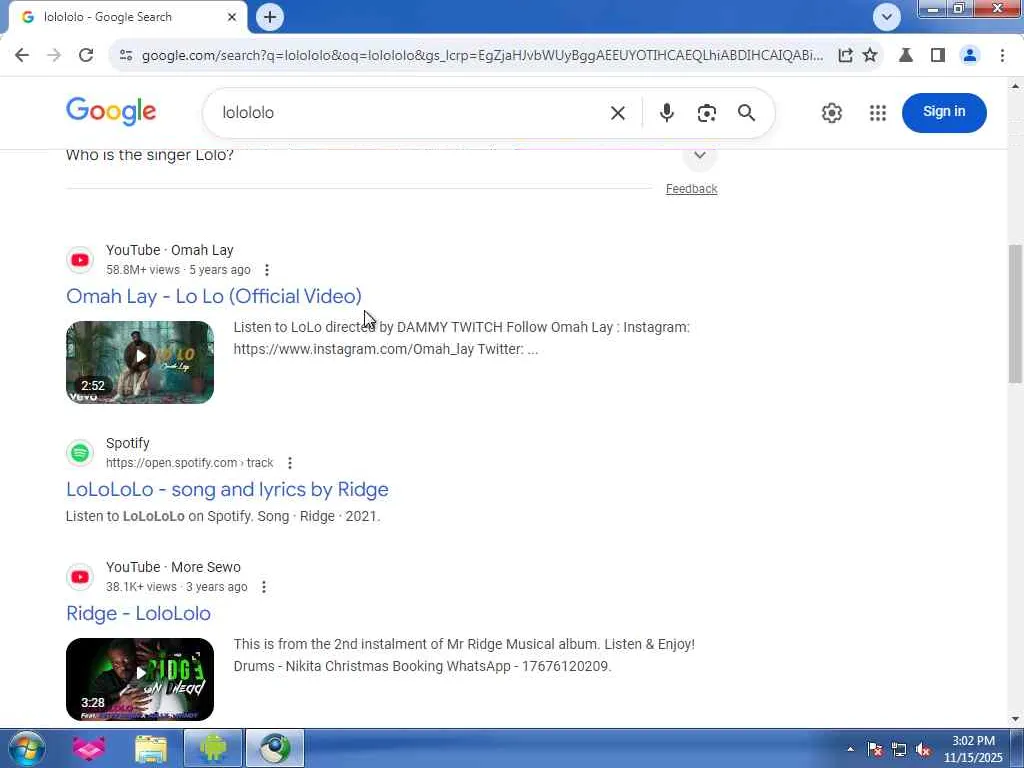
Task: Play the Ridge LoloLolo video thumbnail
Action: coord(140,679)
